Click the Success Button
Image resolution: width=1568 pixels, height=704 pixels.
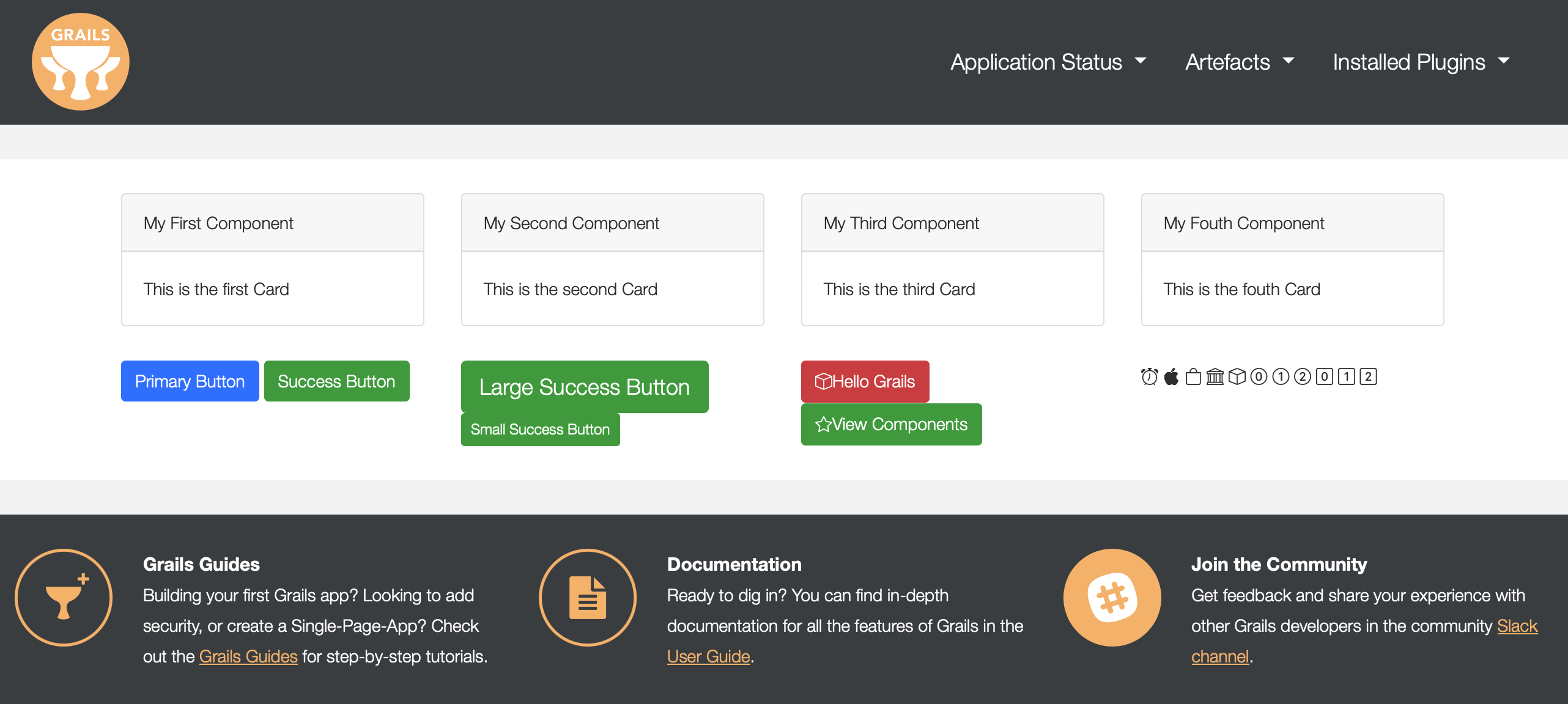(337, 381)
